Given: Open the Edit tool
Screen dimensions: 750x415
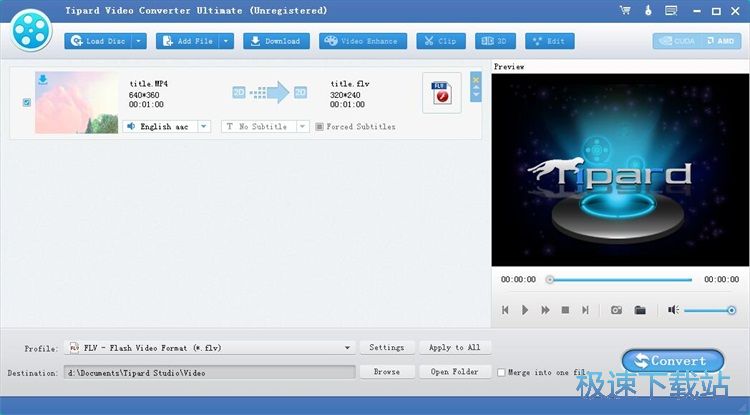Looking at the screenshot, I should coord(550,41).
